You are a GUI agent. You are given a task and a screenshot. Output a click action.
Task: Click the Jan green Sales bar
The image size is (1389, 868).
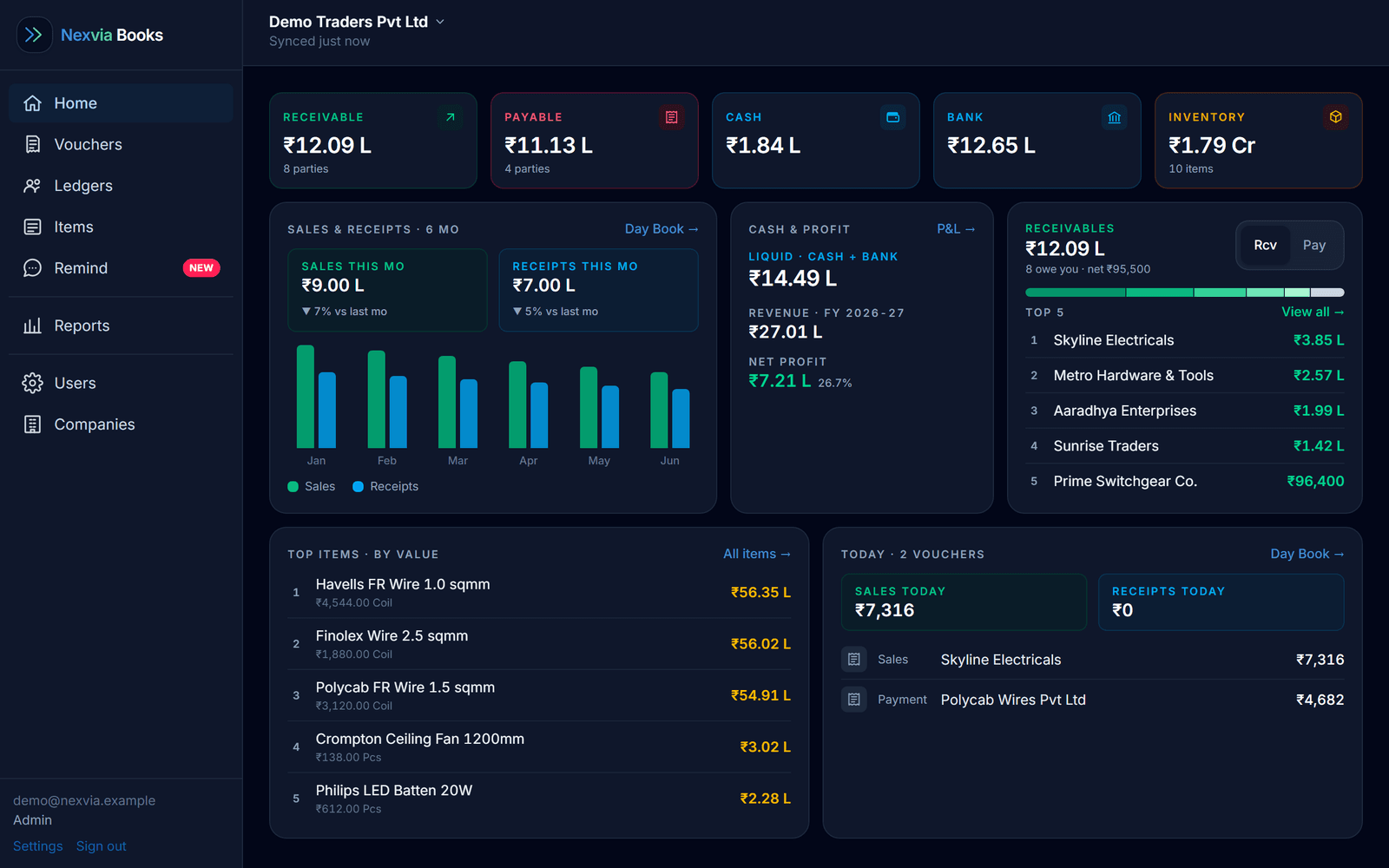pos(306,397)
